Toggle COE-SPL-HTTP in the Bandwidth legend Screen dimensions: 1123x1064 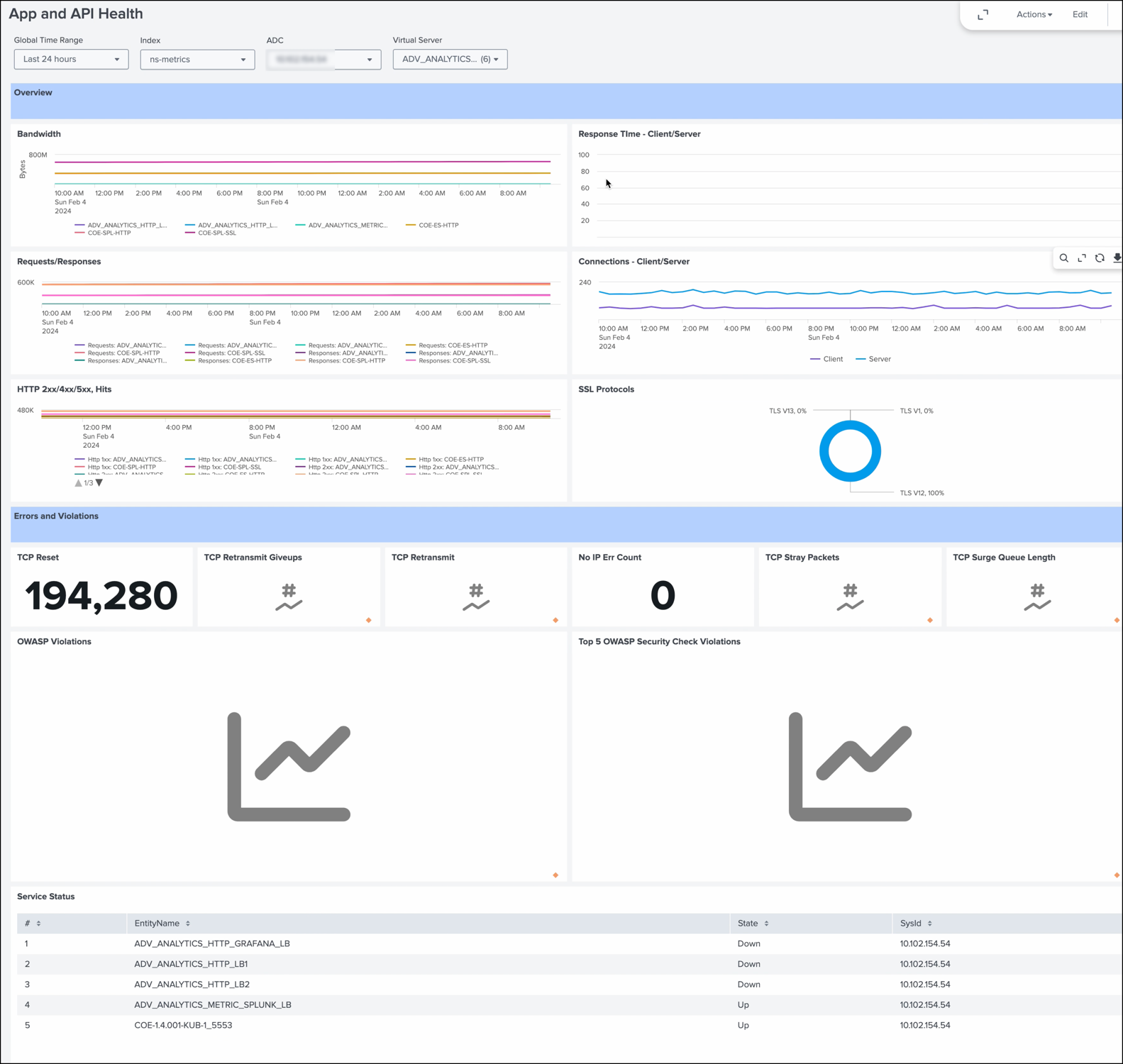[103, 233]
